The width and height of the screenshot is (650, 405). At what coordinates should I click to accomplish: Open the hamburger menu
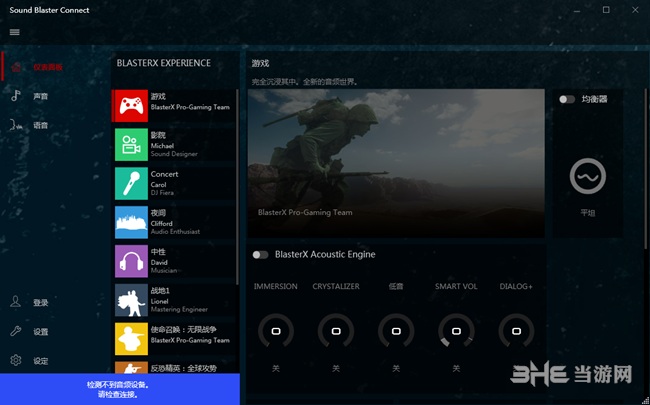(x=15, y=32)
